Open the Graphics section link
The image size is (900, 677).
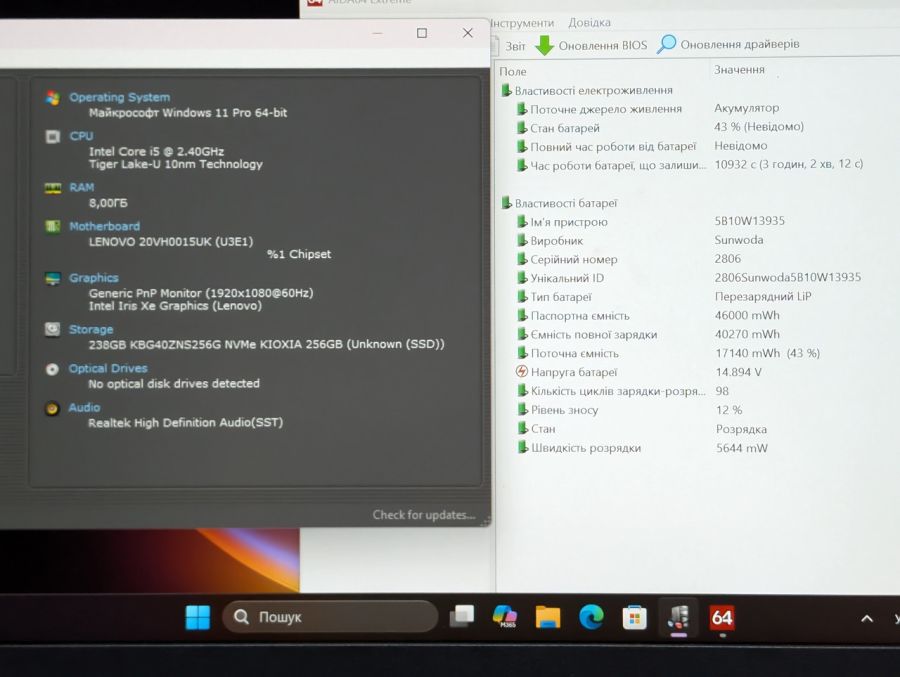click(94, 278)
